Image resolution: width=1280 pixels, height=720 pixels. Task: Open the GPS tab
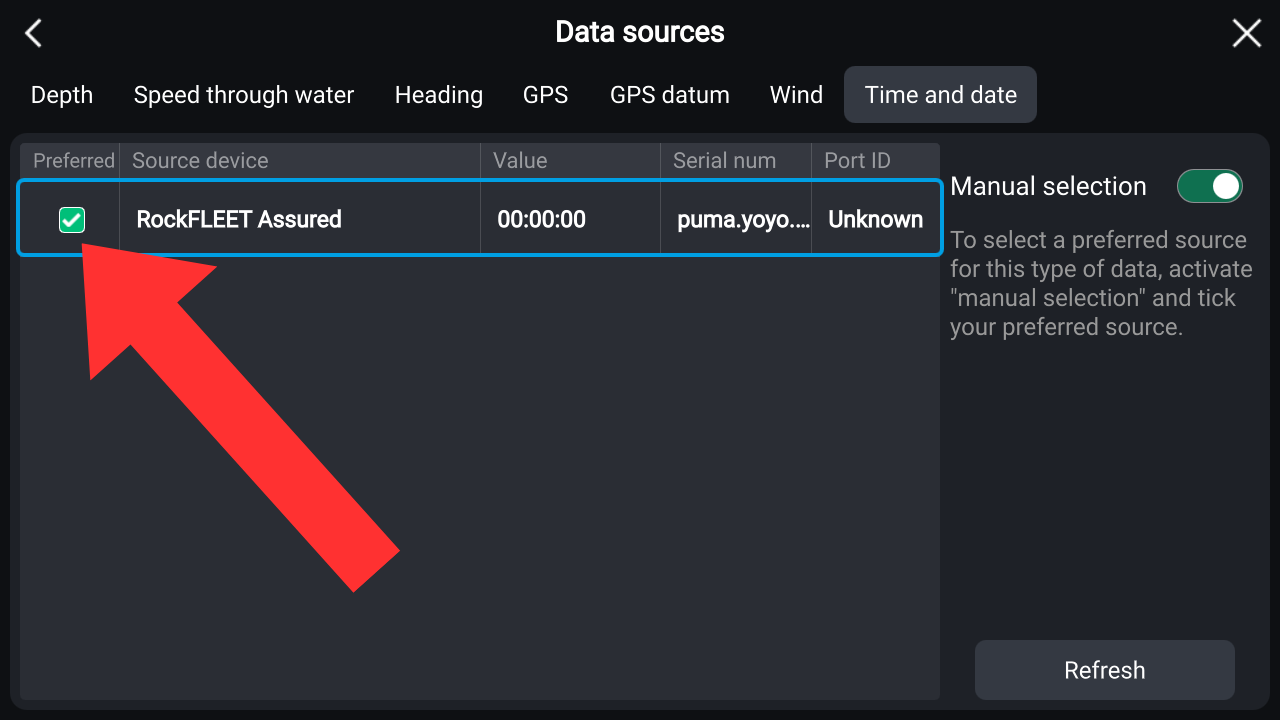546,95
